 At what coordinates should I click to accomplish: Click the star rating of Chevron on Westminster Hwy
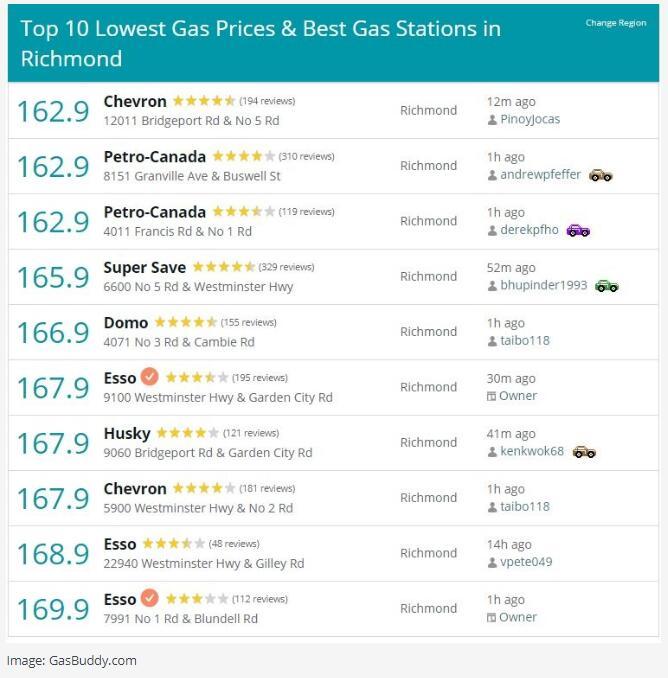click(204, 489)
